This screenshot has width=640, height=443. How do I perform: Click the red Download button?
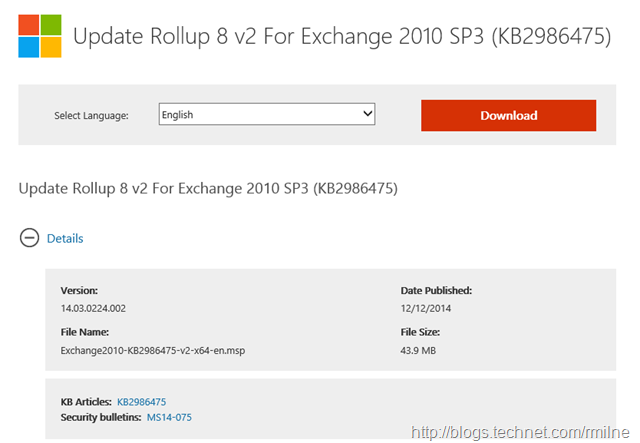pyautogui.click(x=509, y=116)
